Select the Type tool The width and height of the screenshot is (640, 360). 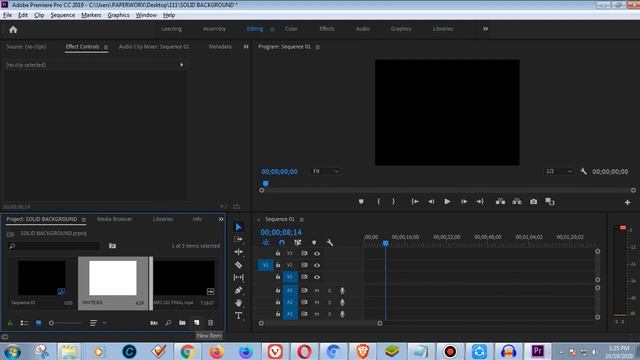coord(239,316)
